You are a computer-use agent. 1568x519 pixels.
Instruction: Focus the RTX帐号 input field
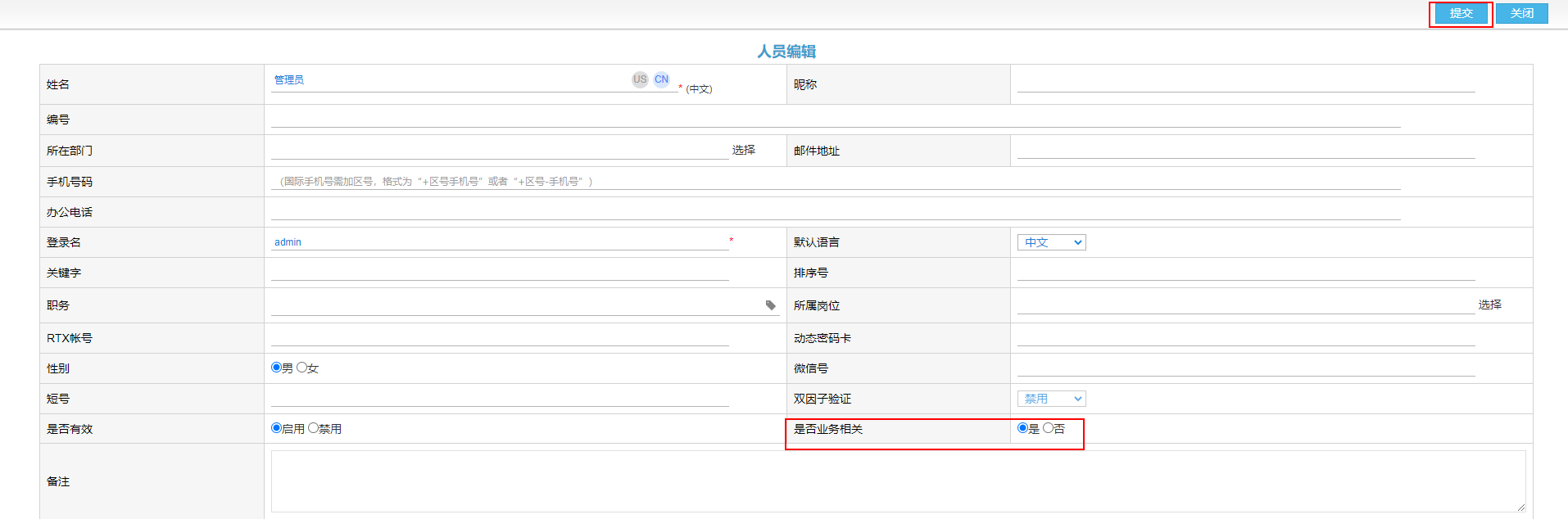click(500, 337)
